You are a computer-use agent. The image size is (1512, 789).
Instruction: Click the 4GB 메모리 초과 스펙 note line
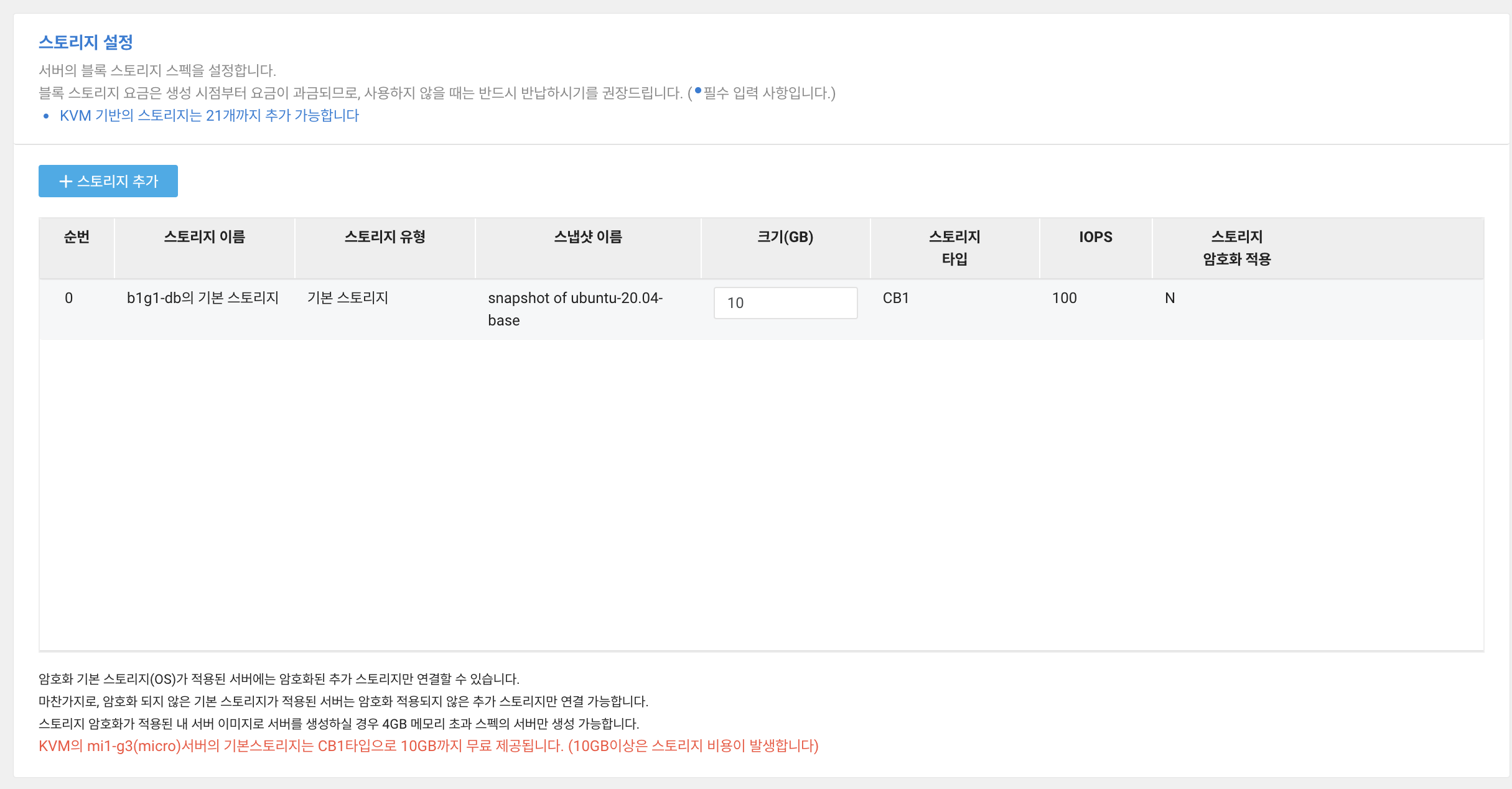[x=339, y=724]
